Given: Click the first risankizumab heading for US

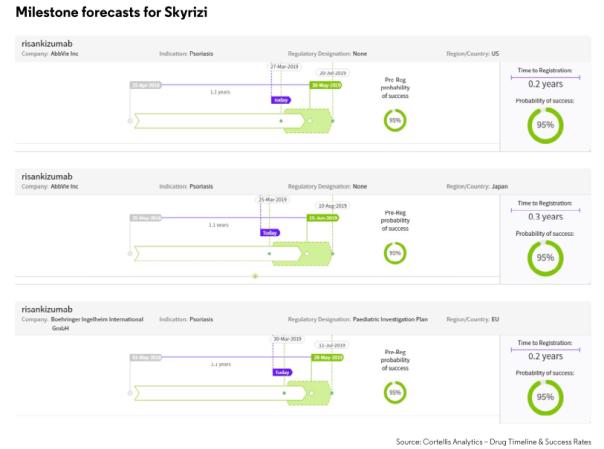Looking at the screenshot, I should (x=47, y=44).
